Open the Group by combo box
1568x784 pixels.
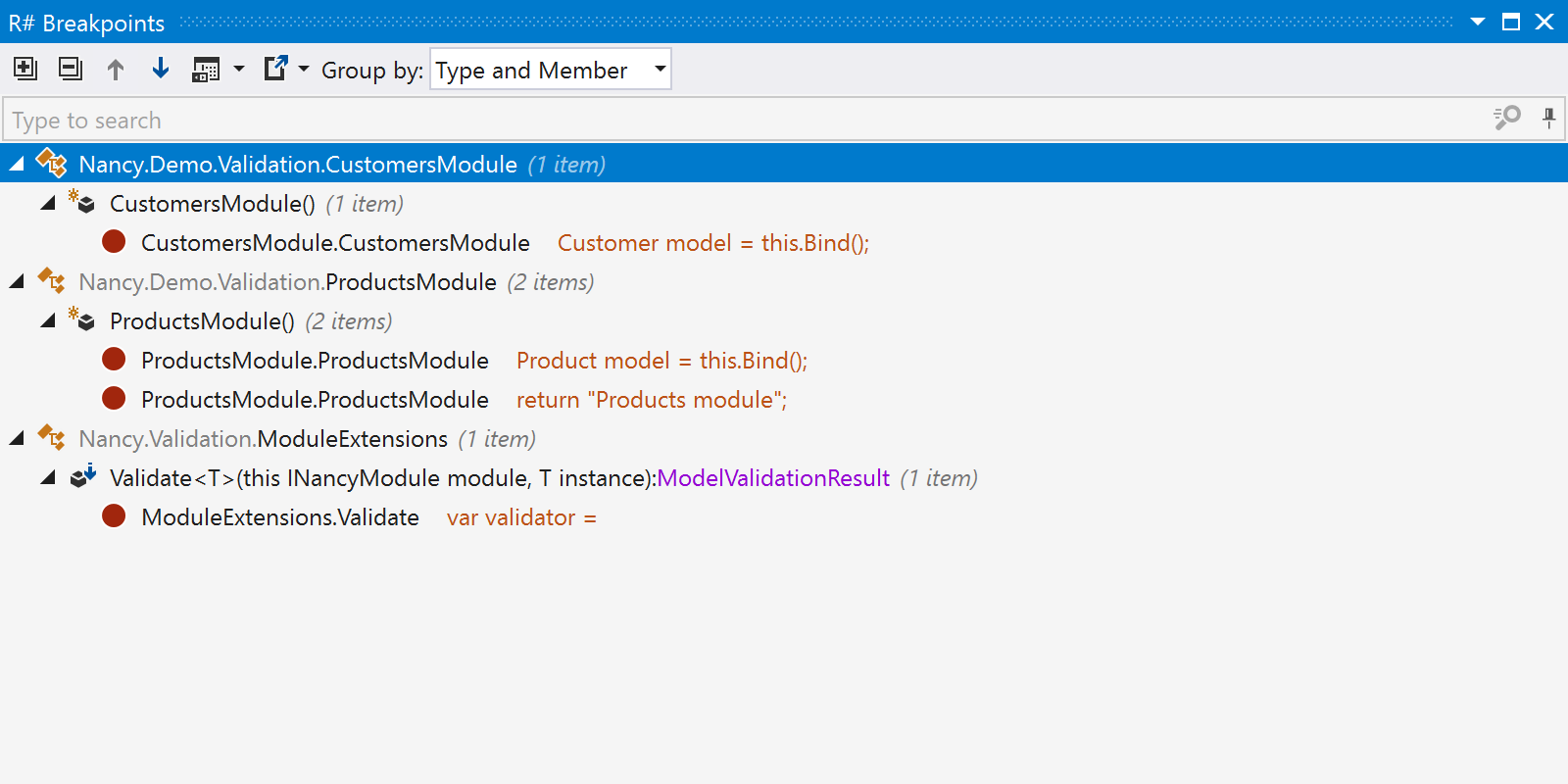[x=551, y=70]
